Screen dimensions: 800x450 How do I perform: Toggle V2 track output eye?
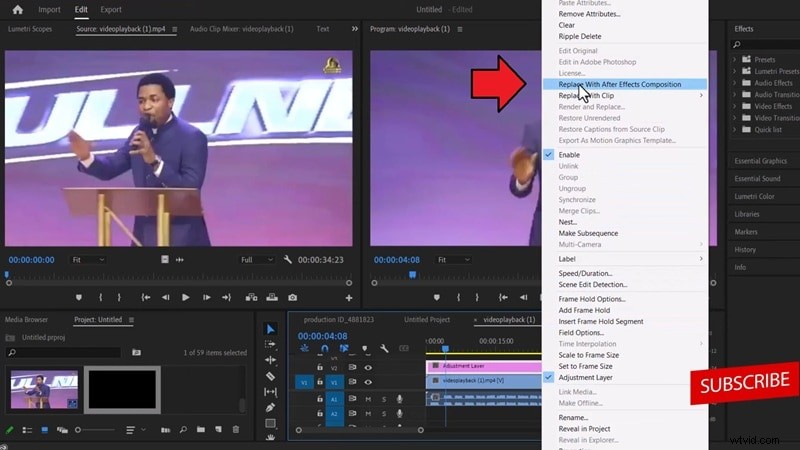point(368,367)
